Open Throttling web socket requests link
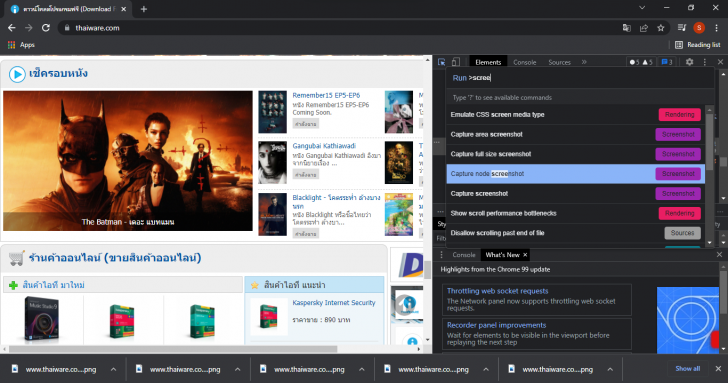This screenshot has width=728, height=383. pyautogui.click(x=497, y=291)
